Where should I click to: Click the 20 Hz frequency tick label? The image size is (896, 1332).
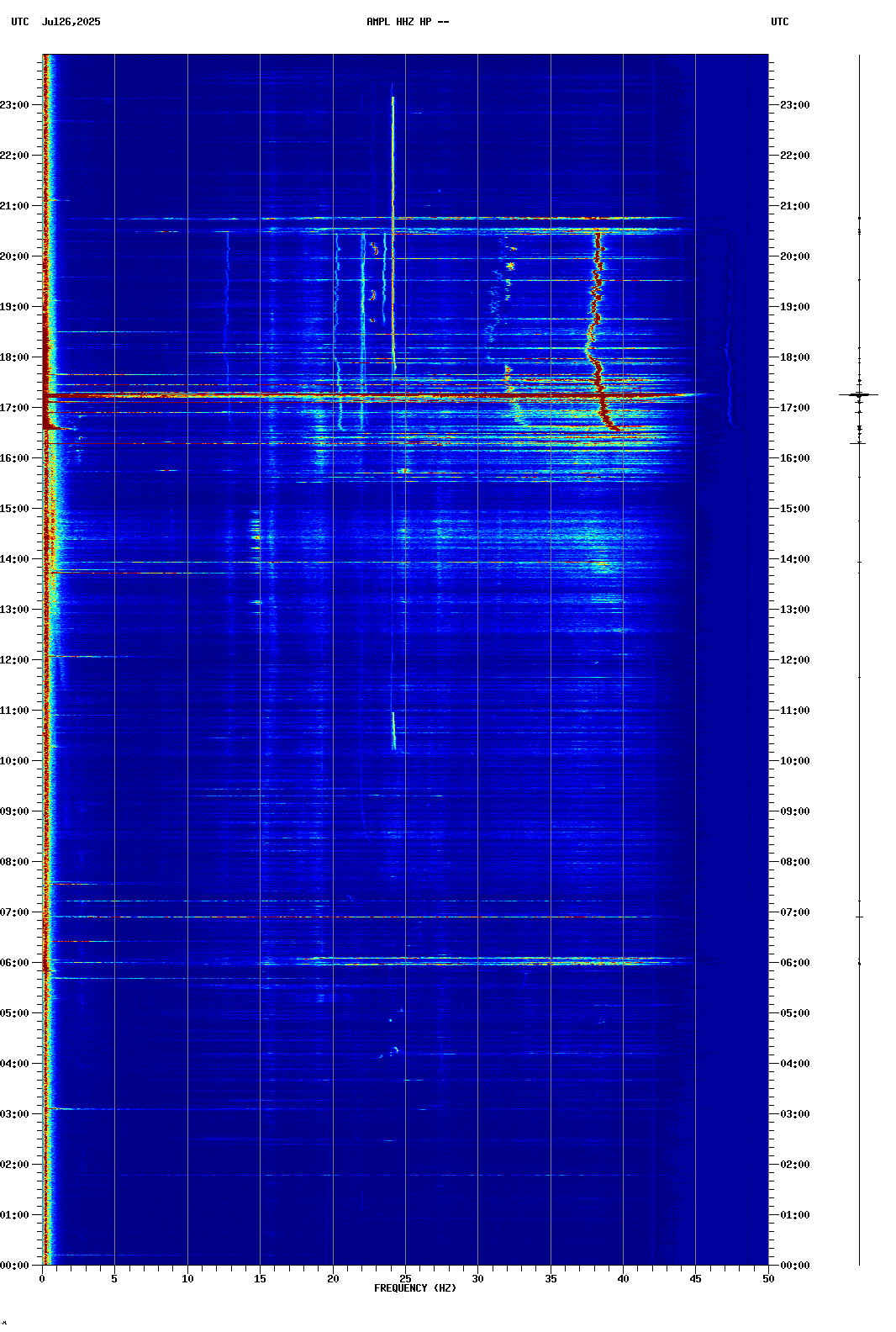coord(333,1279)
